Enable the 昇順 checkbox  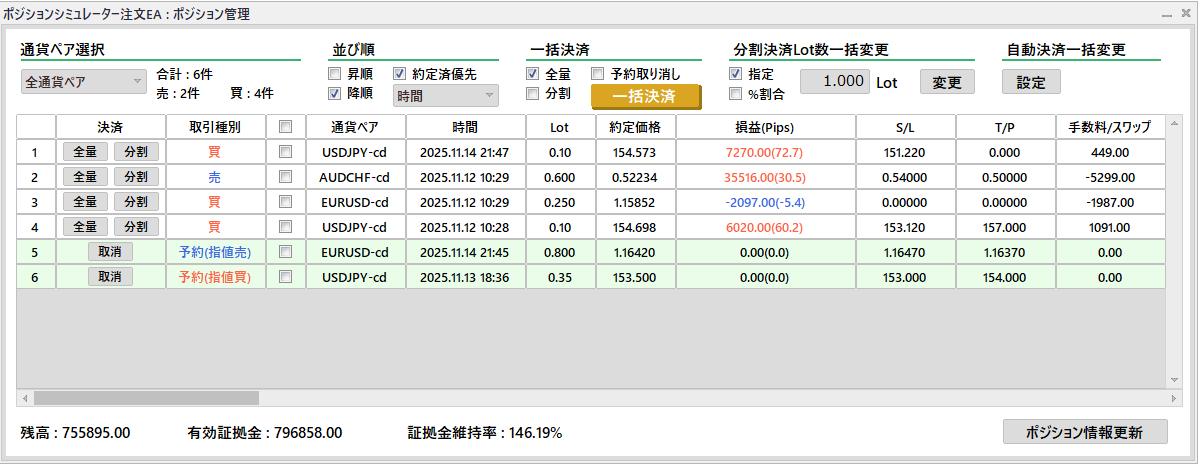335,74
